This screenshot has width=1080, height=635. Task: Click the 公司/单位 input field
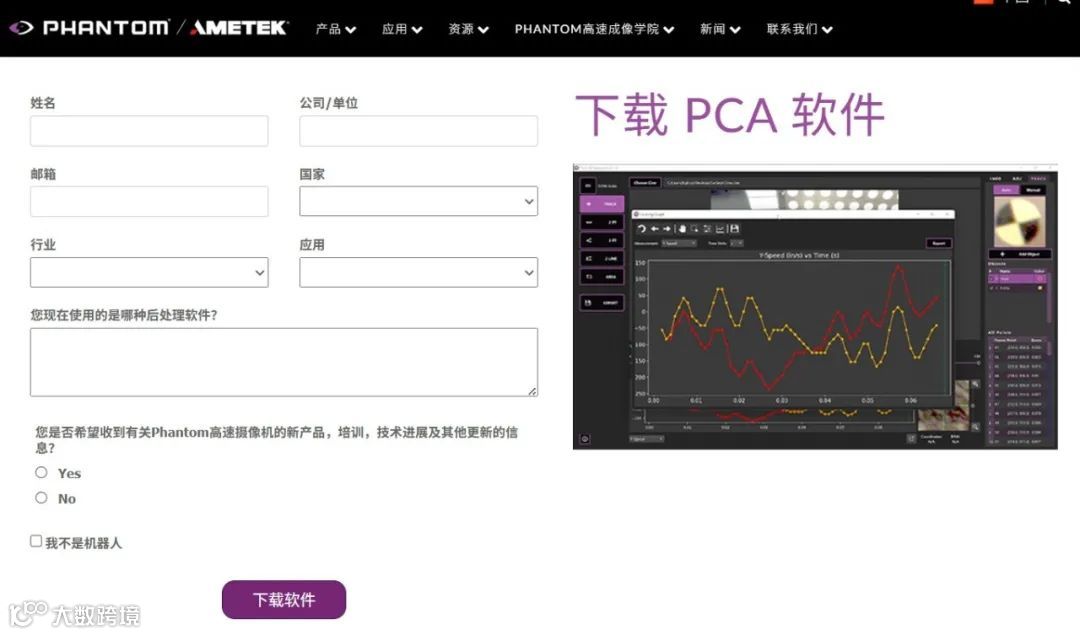click(418, 131)
